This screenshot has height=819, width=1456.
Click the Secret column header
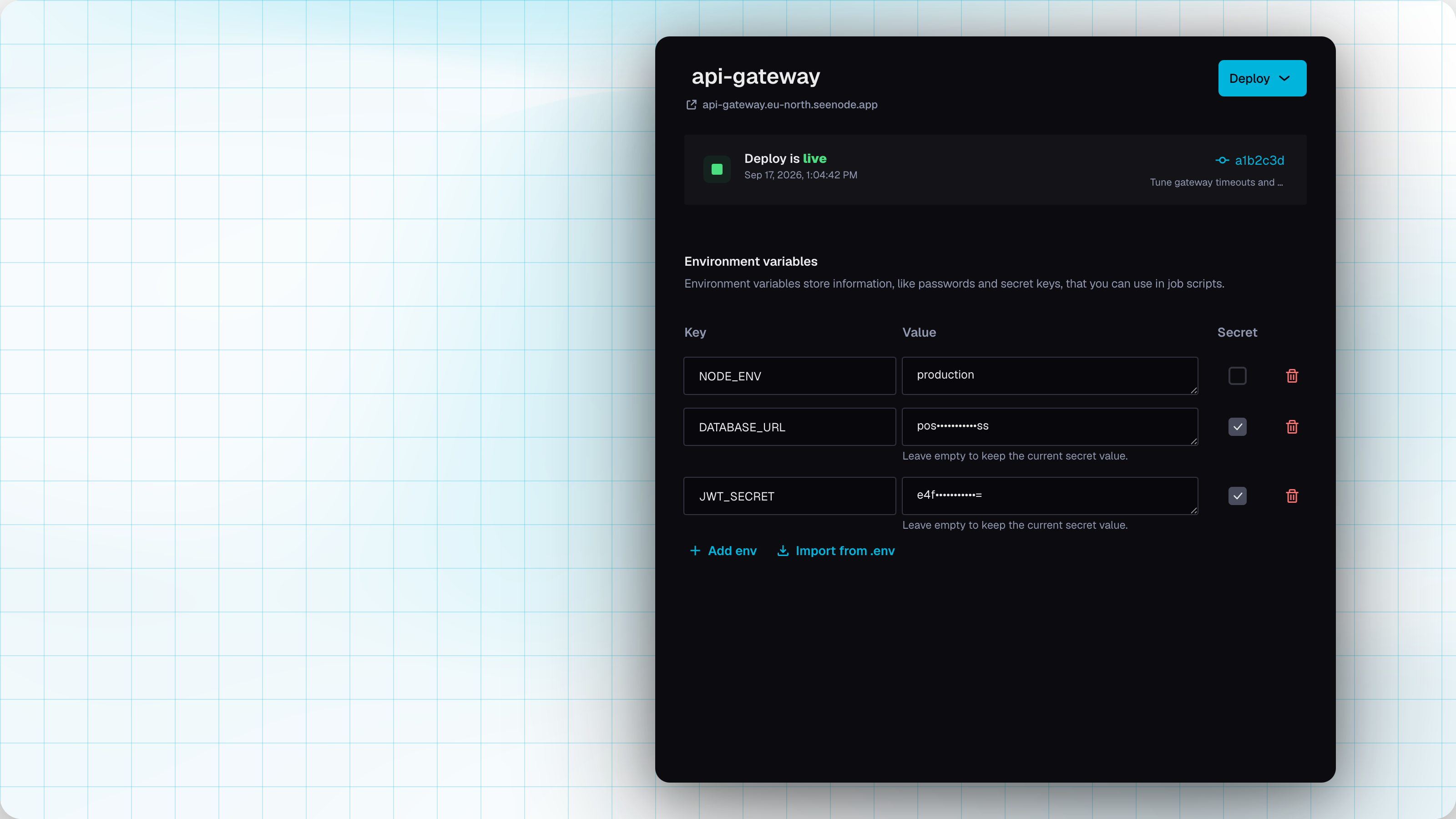click(x=1237, y=332)
